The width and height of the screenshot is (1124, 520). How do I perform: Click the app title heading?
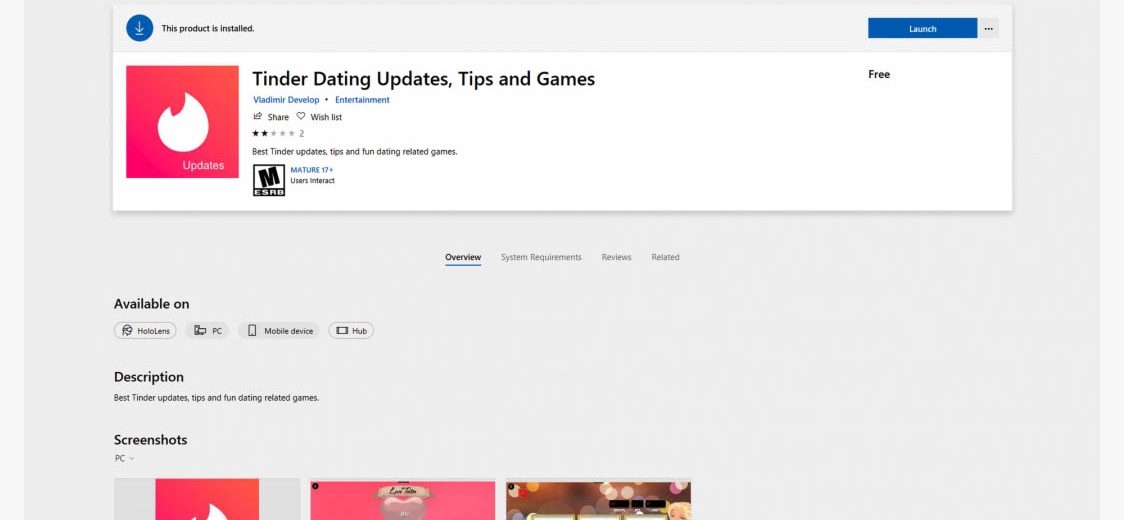click(x=424, y=79)
